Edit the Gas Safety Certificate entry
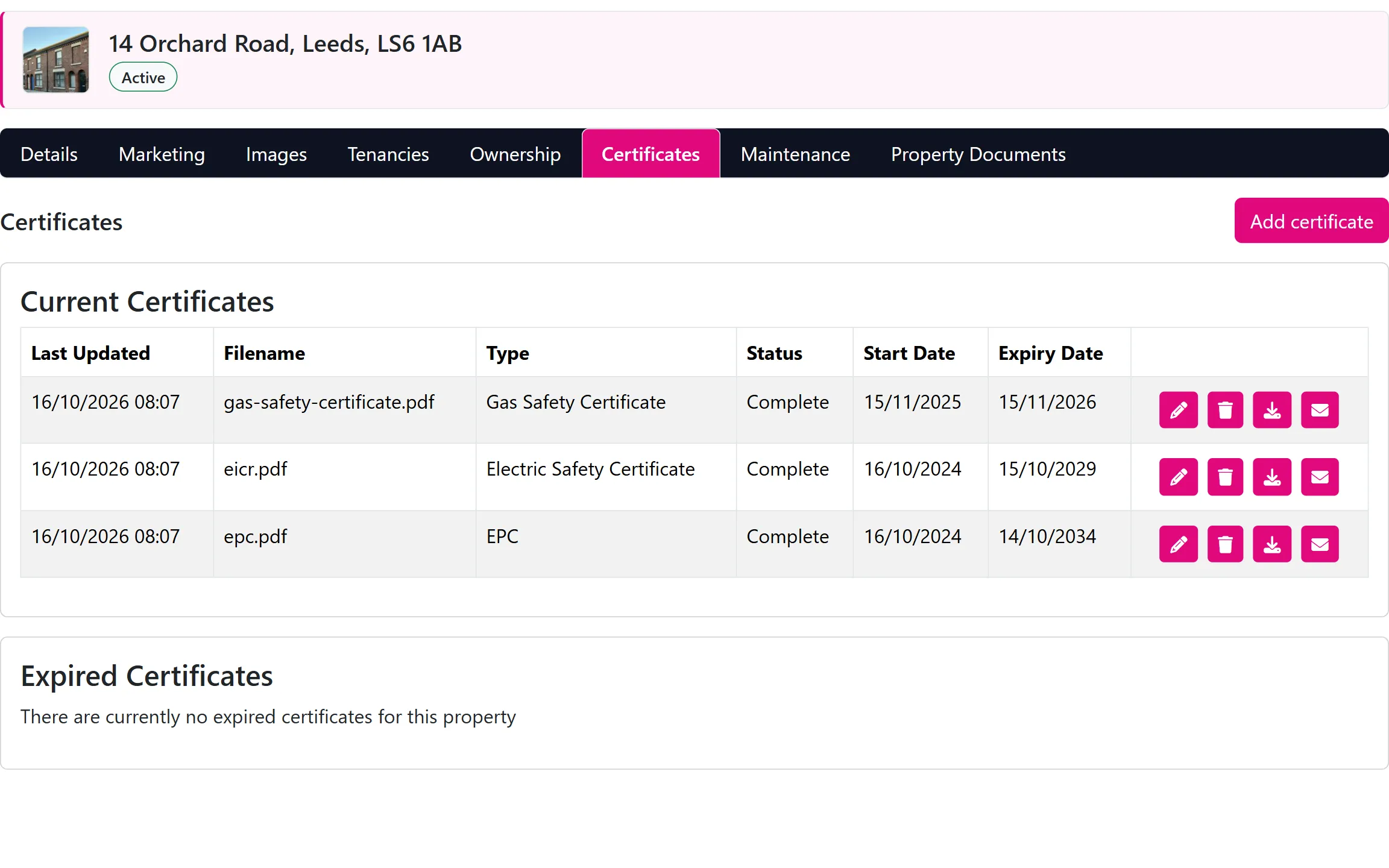 1178,410
